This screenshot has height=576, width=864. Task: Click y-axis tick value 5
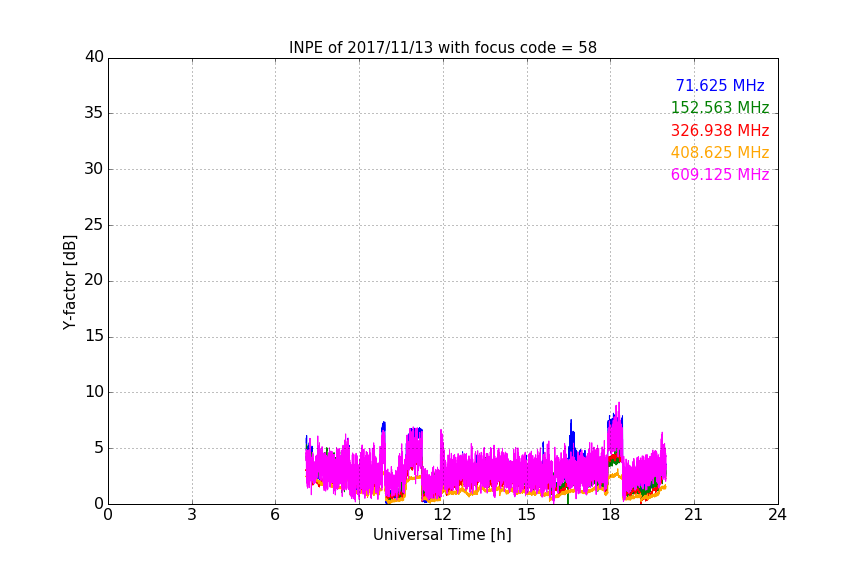pyautogui.click(x=99, y=448)
